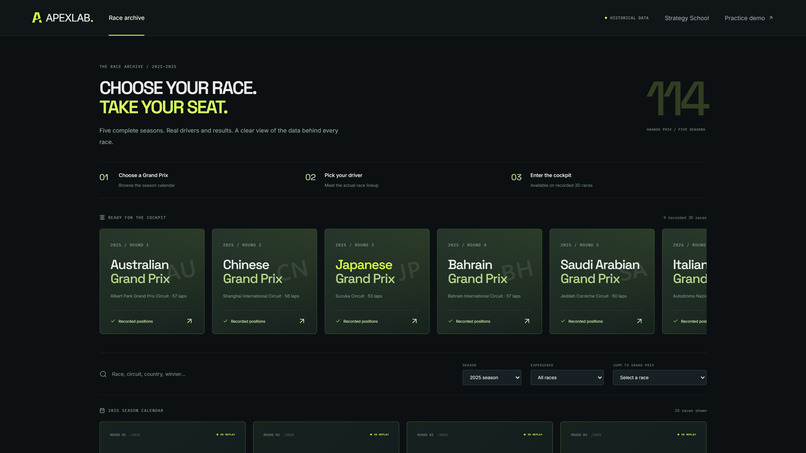Screen dimensions: 806x453
Task: Click the Practice demo arrow icon
Action: point(771,18)
